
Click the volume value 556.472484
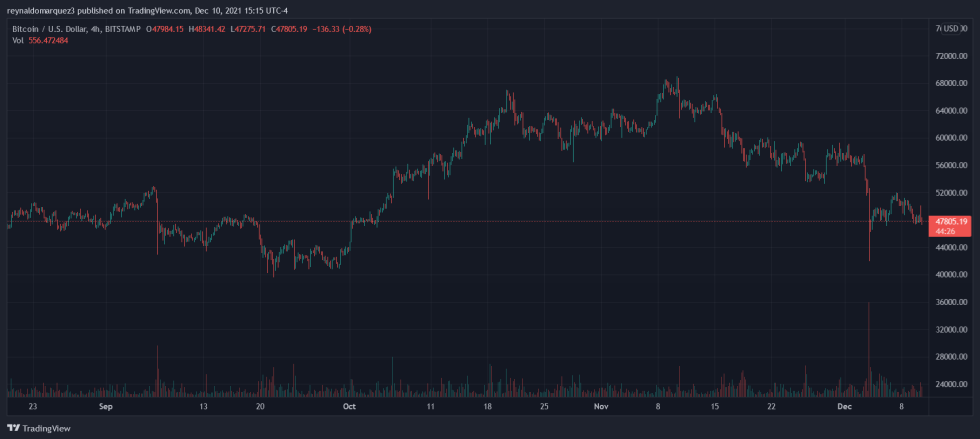tap(48, 40)
